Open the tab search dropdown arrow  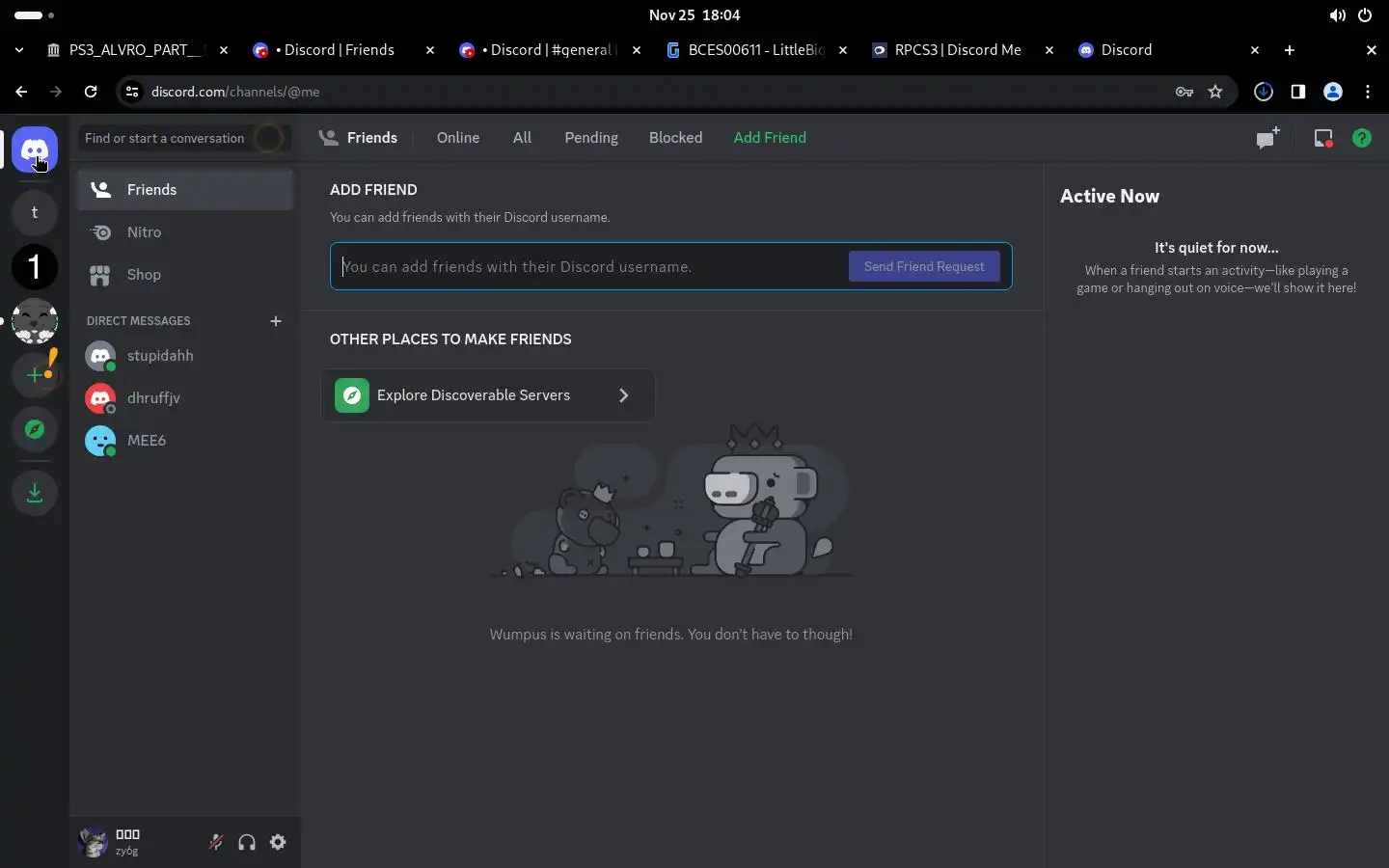[19, 50]
